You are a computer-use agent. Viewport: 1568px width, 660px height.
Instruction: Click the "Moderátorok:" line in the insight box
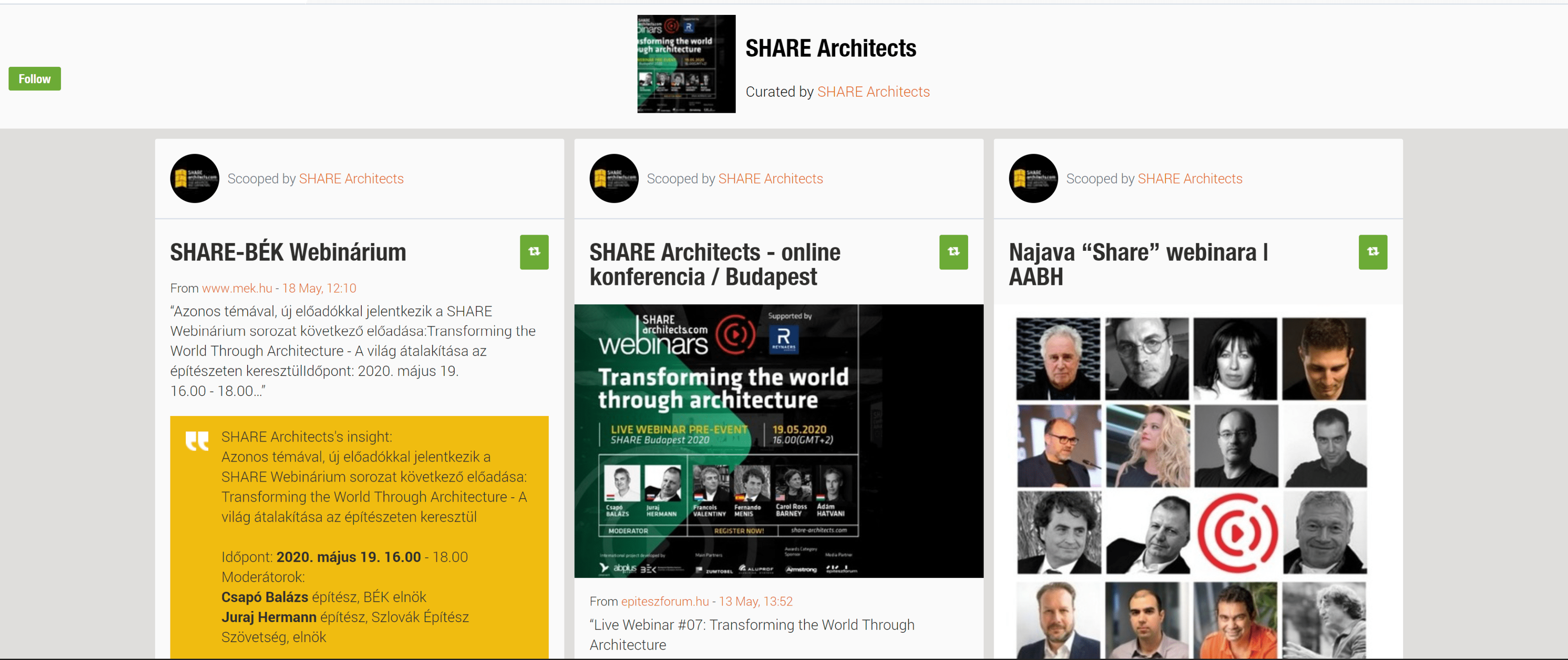click(x=263, y=577)
